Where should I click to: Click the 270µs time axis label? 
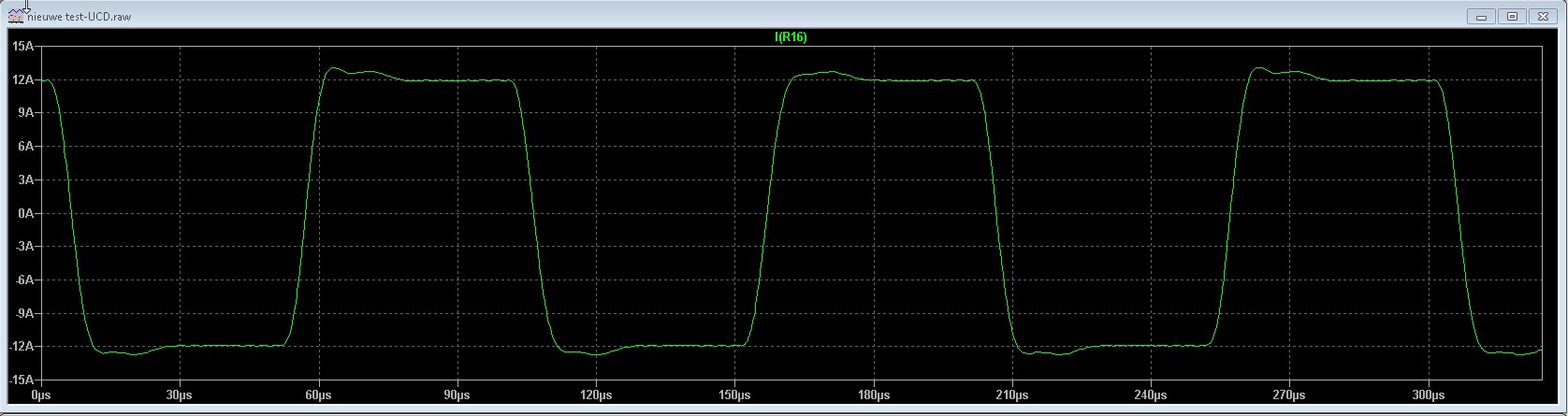click(1289, 395)
